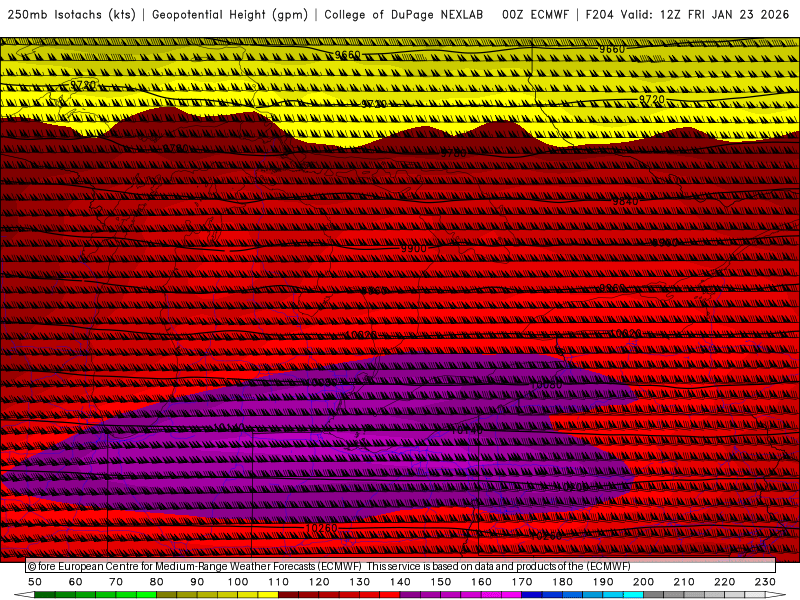The image size is (800, 600).
Task: Click the 170 value on the color scale
Action: pos(522,582)
